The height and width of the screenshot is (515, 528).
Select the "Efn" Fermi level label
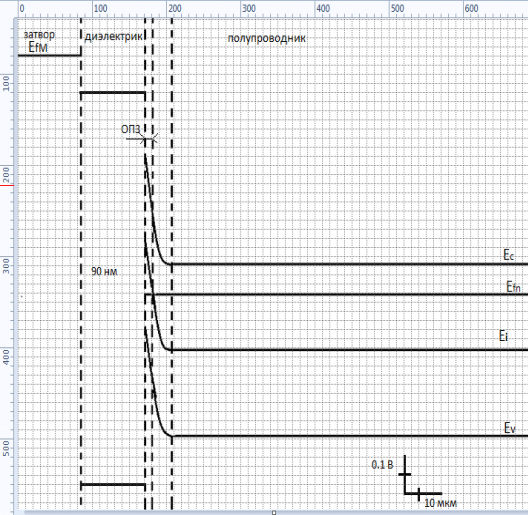tap(514, 287)
